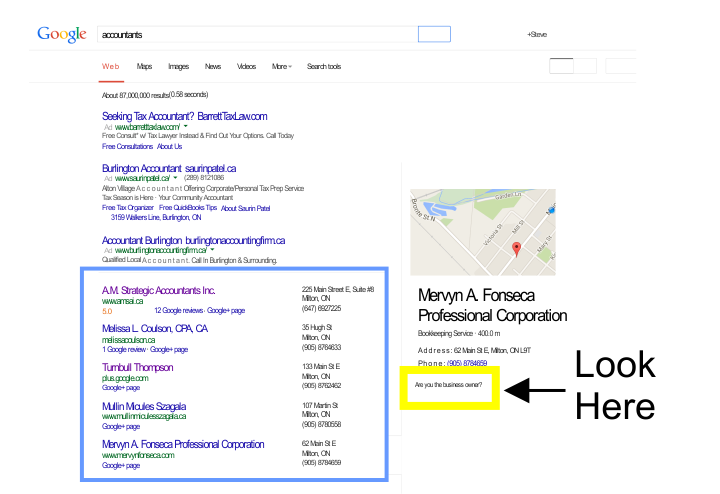Viewport: 720px width, 494px height.
Task: Click the Google logo
Action: (62, 34)
